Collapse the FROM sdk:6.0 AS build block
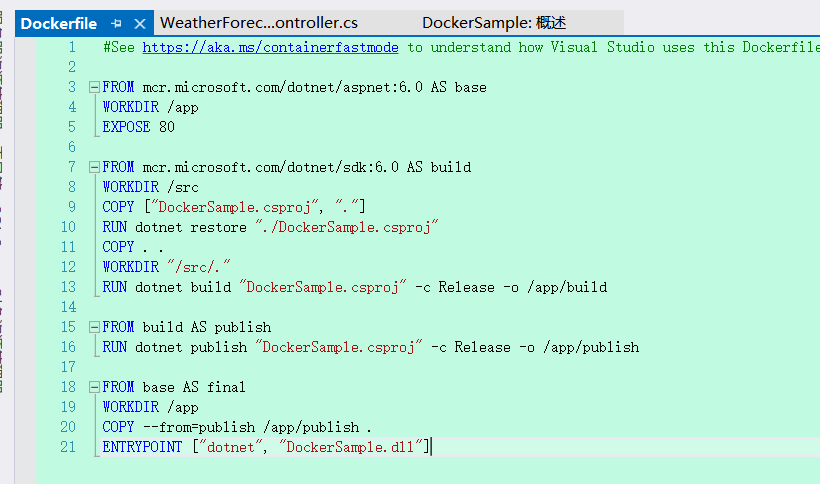Viewport: 820px width, 484px height. click(x=94, y=167)
